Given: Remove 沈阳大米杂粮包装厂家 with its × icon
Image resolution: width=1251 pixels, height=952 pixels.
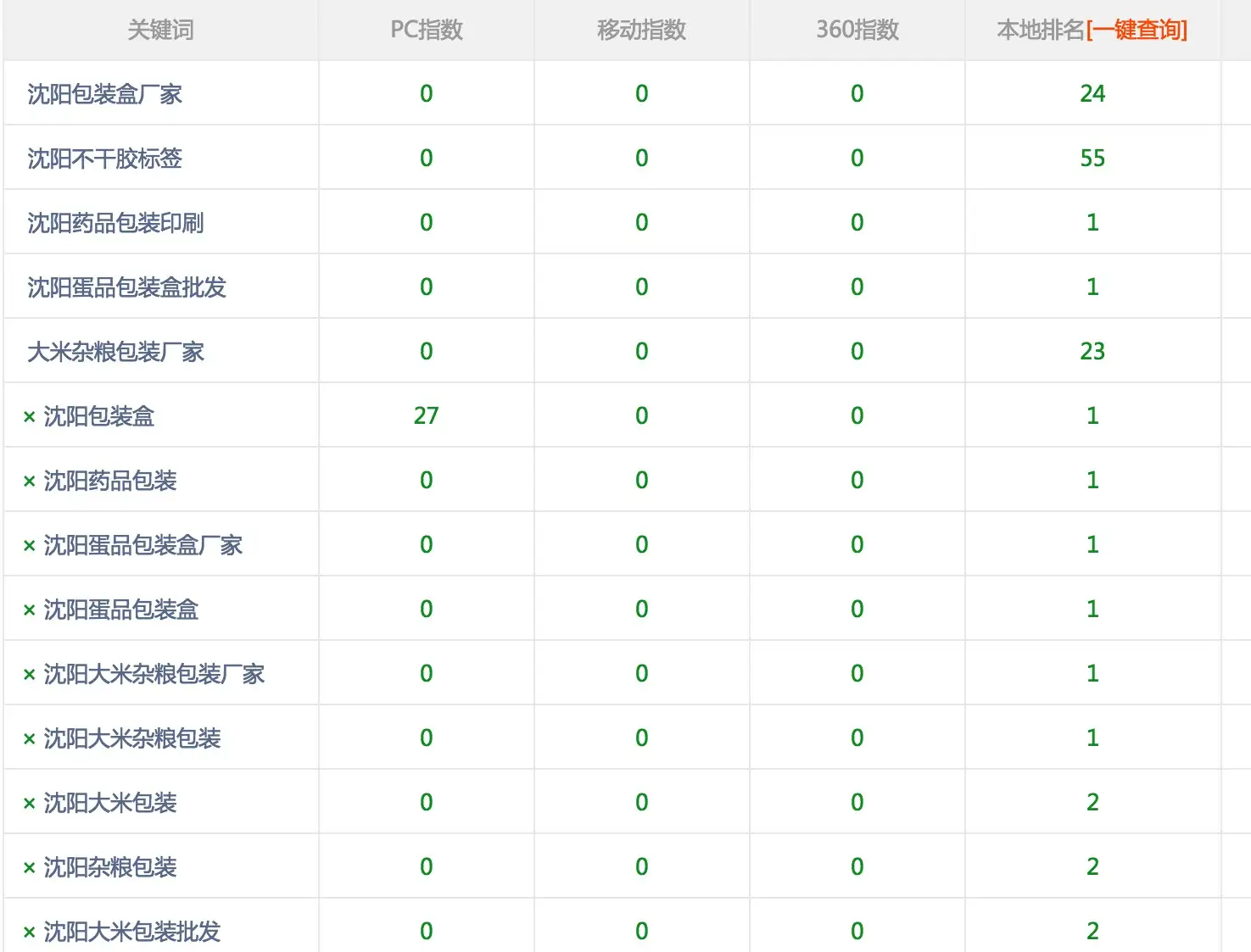Looking at the screenshot, I should tap(29, 675).
